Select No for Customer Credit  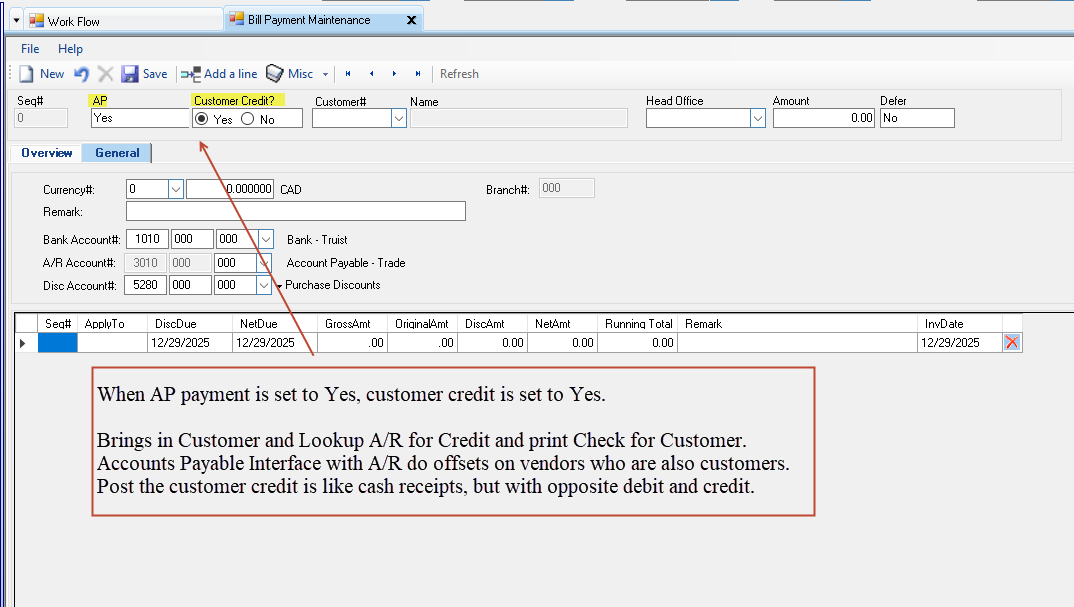pyautogui.click(x=247, y=119)
